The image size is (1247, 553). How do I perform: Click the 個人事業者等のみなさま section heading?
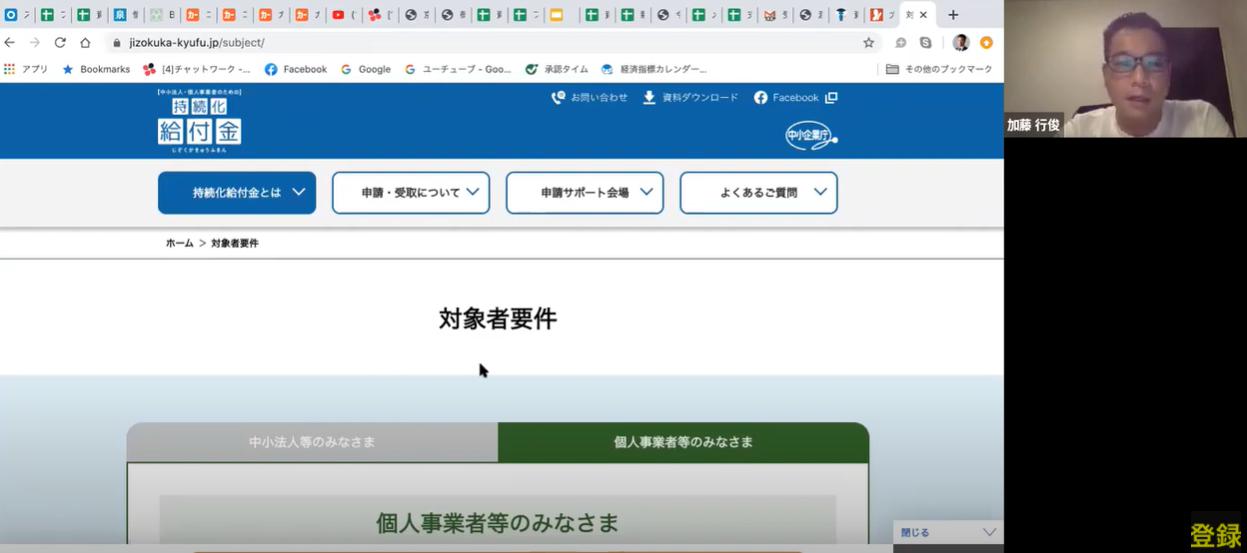click(x=497, y=522)
